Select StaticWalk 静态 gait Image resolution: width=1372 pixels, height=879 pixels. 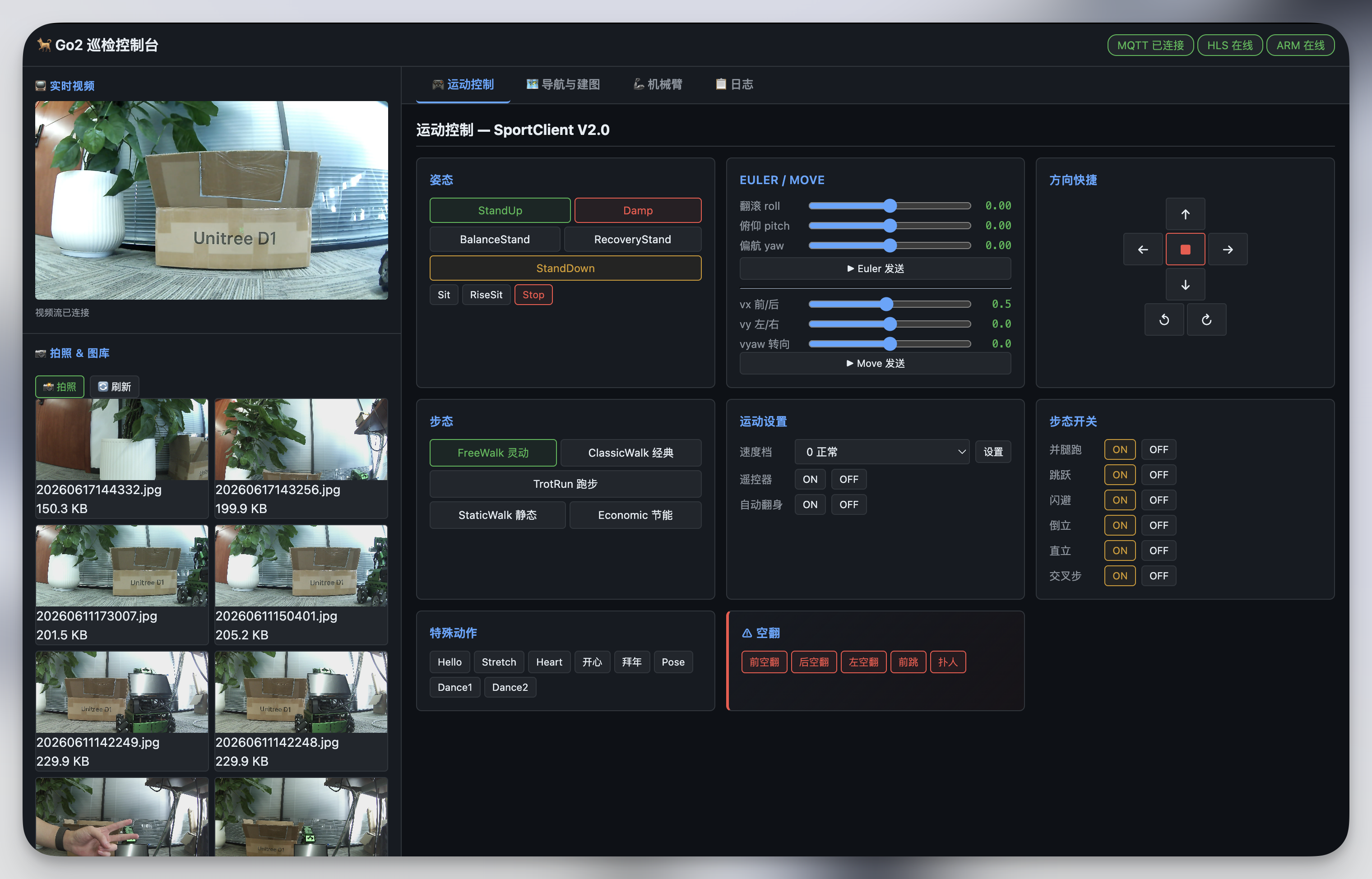(x=497, y=515)
